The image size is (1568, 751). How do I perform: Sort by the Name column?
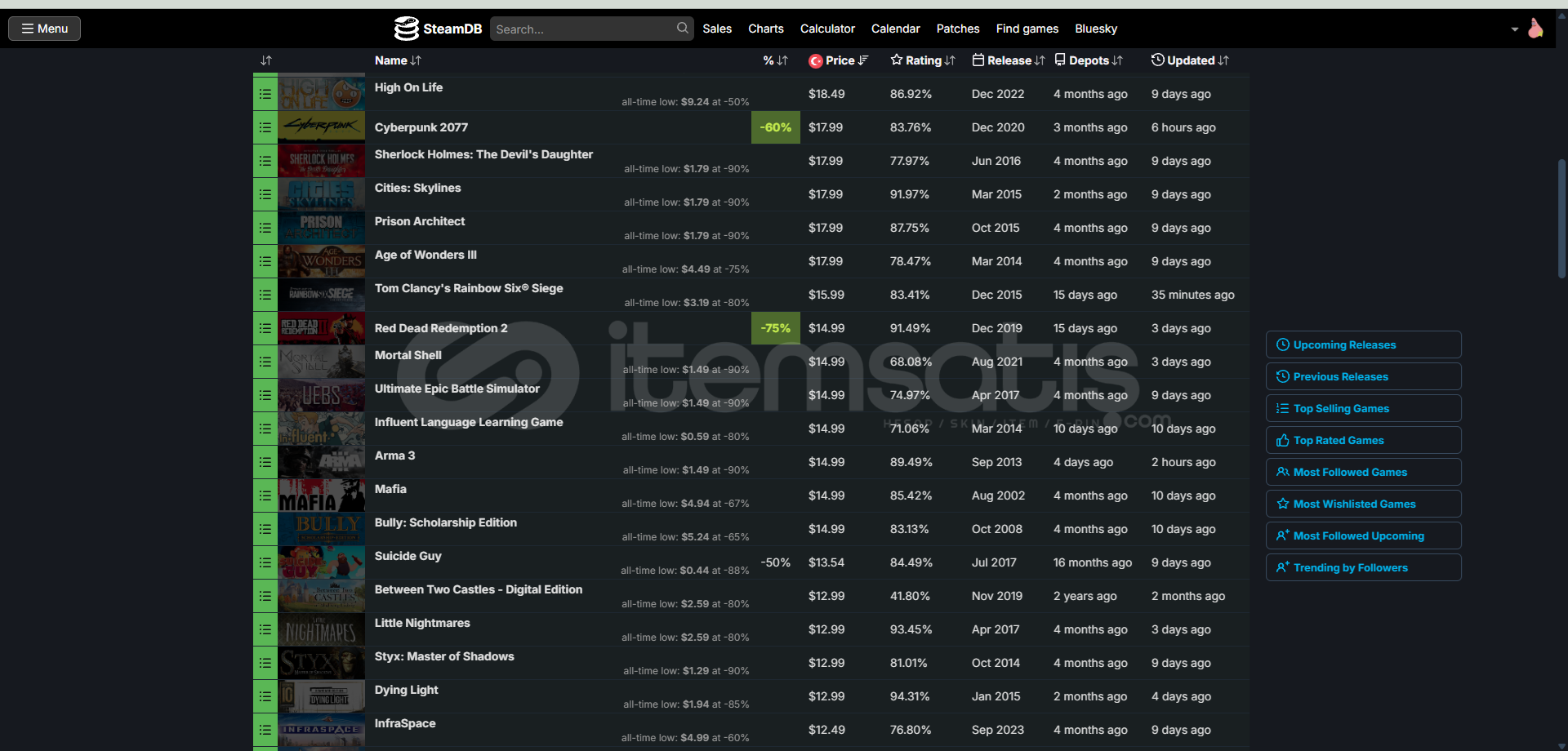tap(398, 60)
